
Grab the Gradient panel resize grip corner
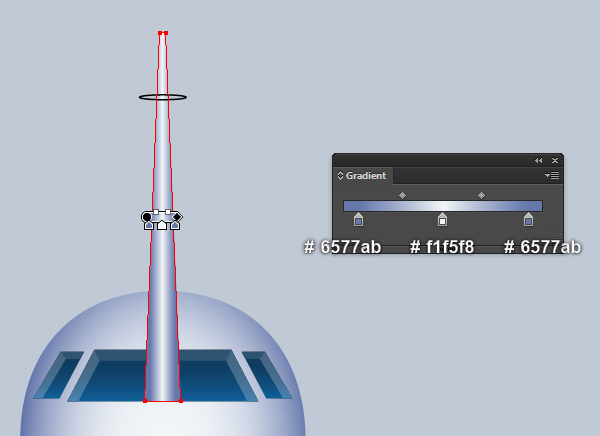[559, 237]
